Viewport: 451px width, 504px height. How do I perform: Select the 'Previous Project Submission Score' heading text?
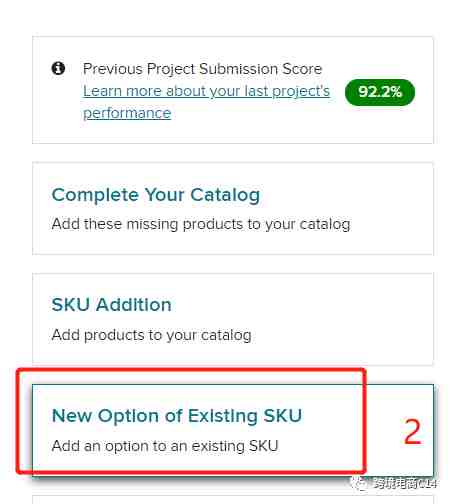pos(202,69)
